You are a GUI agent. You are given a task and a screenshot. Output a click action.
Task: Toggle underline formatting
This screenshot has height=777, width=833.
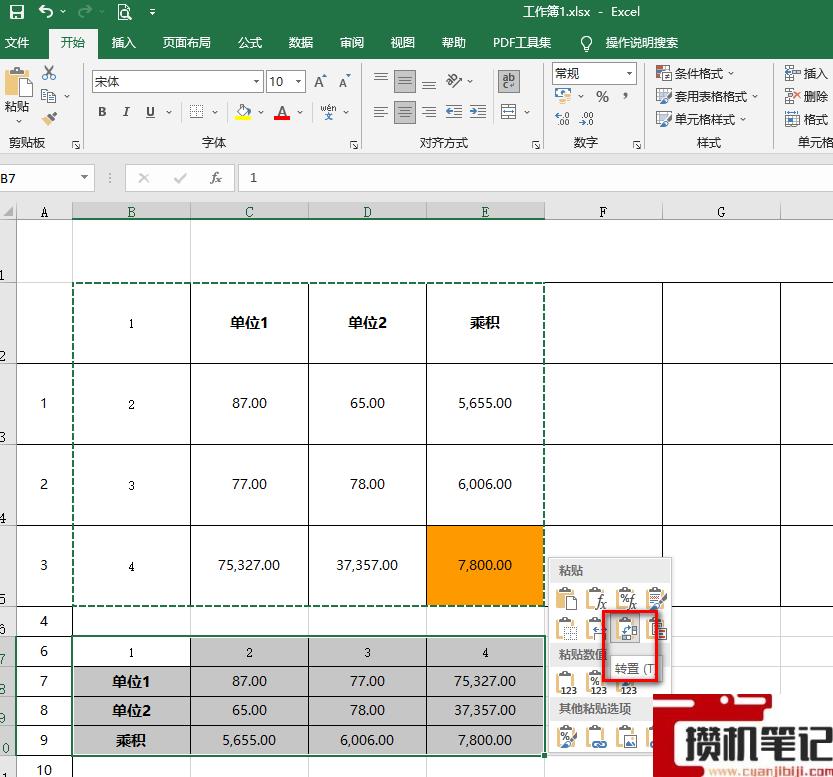[x=150, y=112]
